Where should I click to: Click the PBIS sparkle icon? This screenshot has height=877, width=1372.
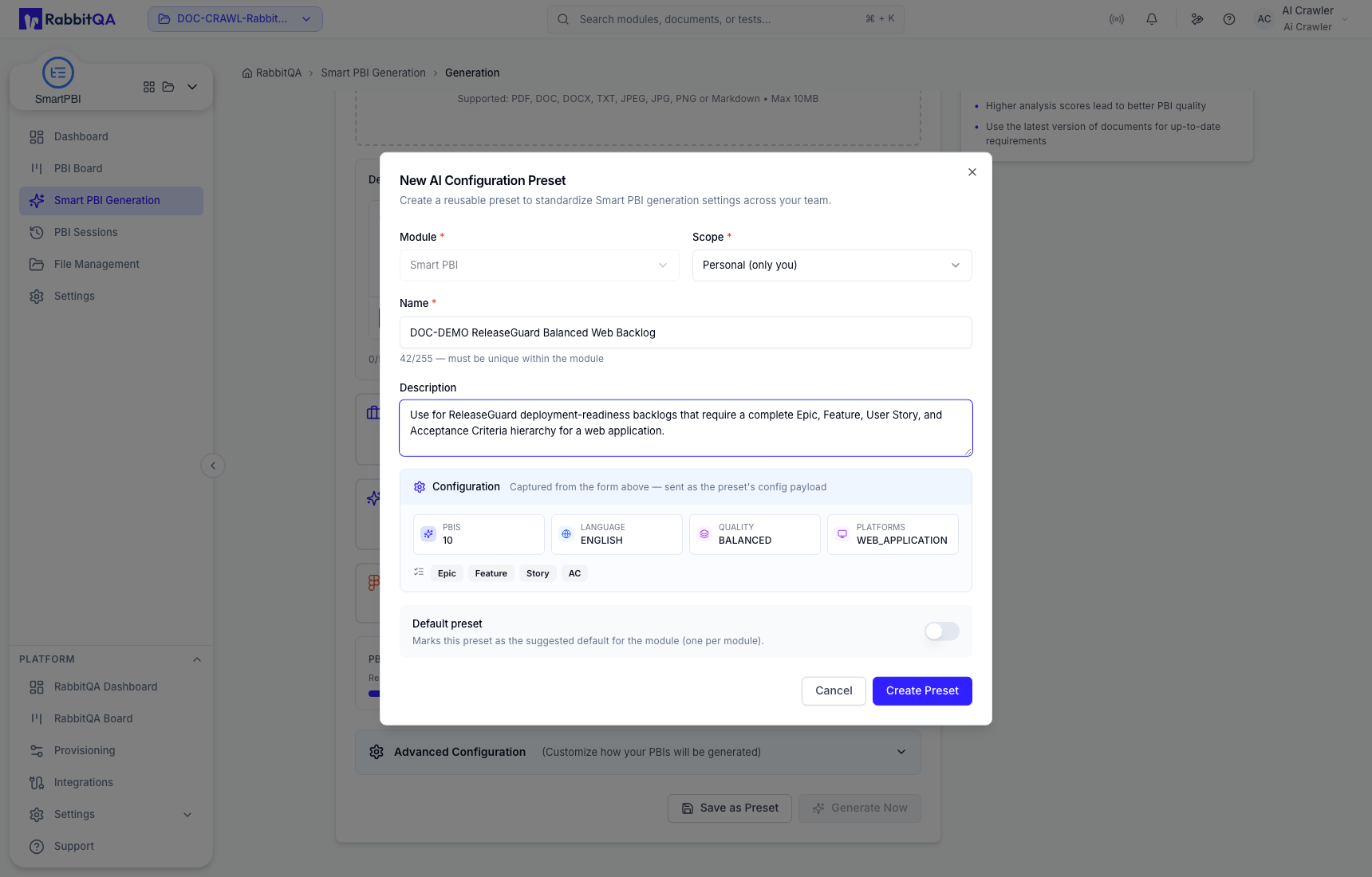(x=428, y=534)
